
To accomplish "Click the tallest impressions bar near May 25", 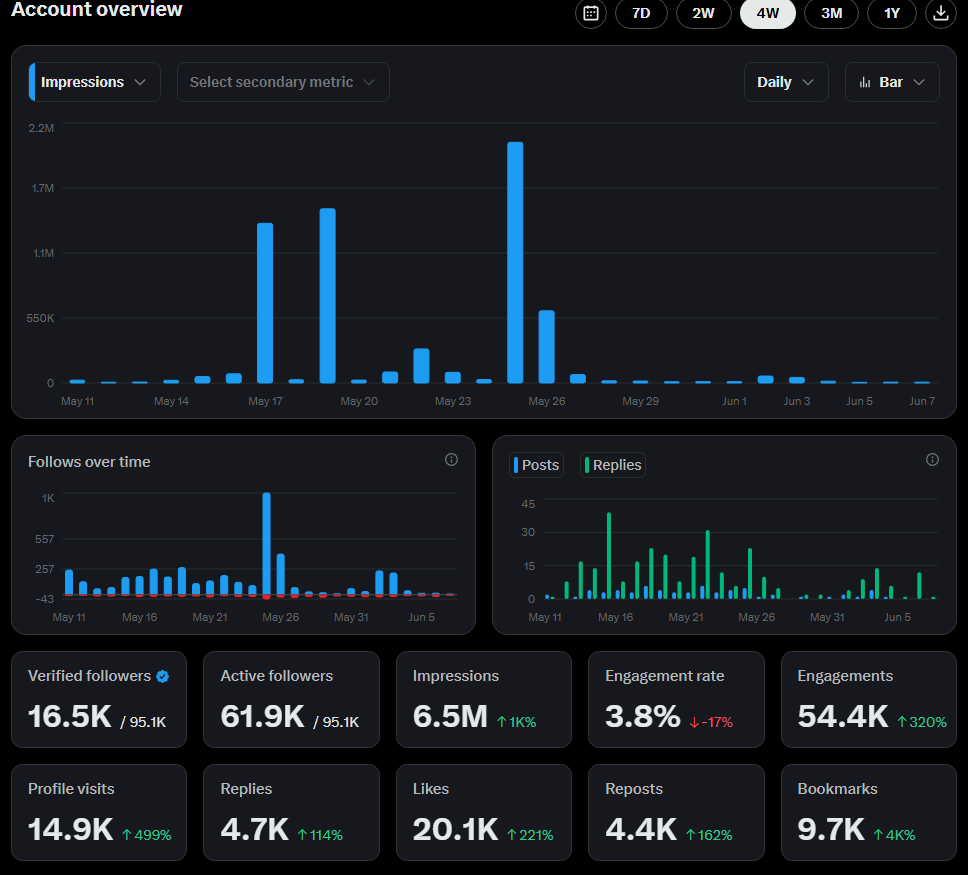I will pos(515,262).
